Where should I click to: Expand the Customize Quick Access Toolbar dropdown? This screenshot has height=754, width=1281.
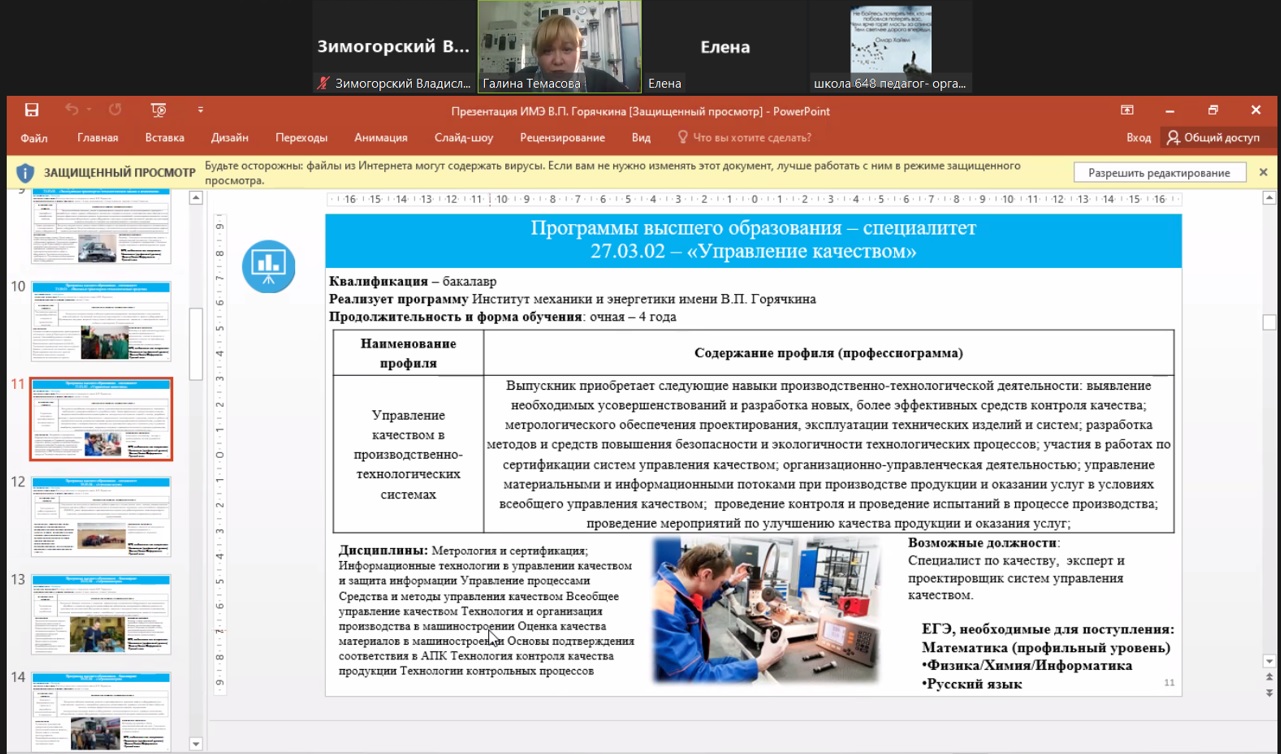200,110
